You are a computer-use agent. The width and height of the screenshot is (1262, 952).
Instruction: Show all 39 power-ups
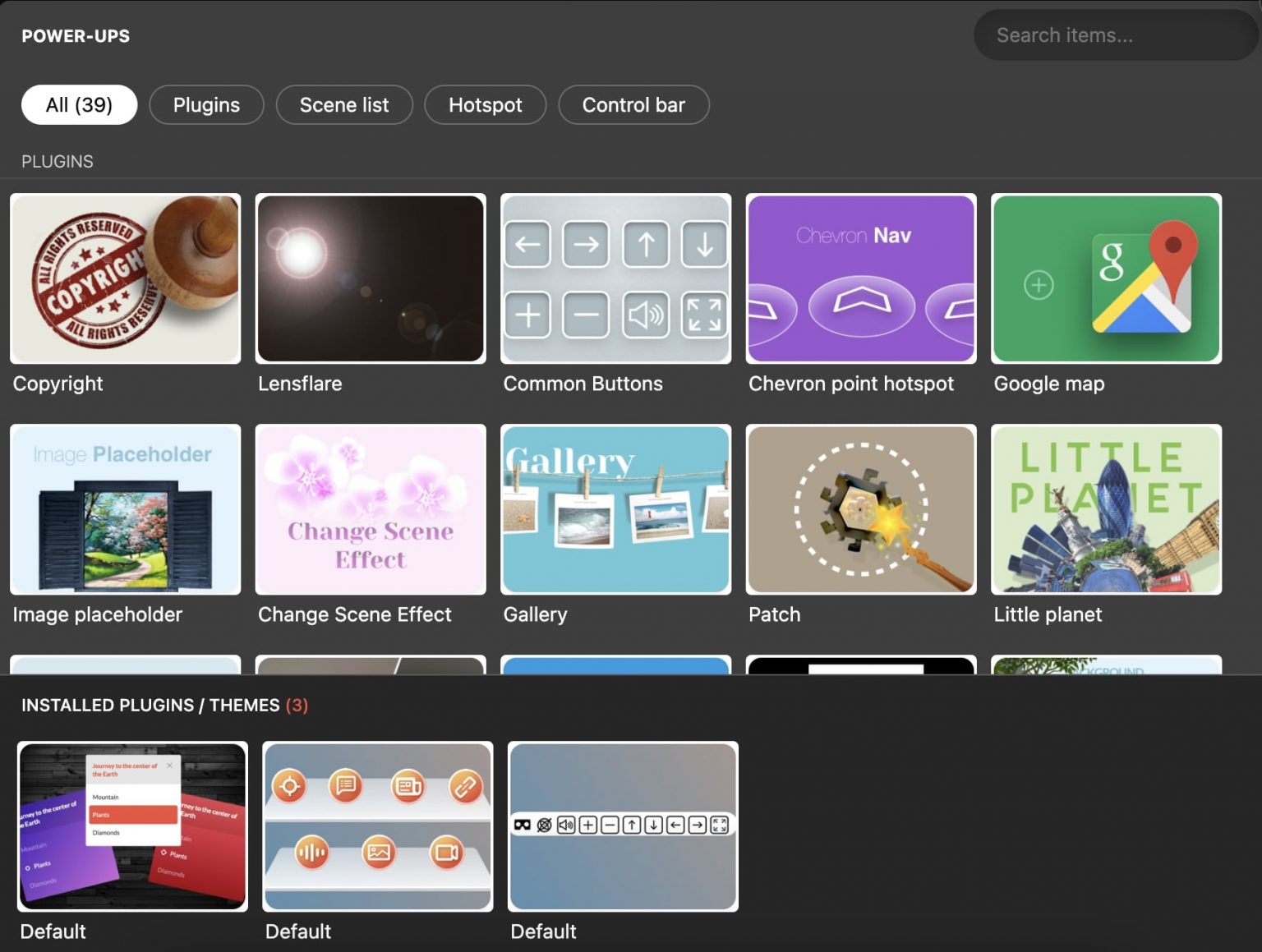click(79, 105)
